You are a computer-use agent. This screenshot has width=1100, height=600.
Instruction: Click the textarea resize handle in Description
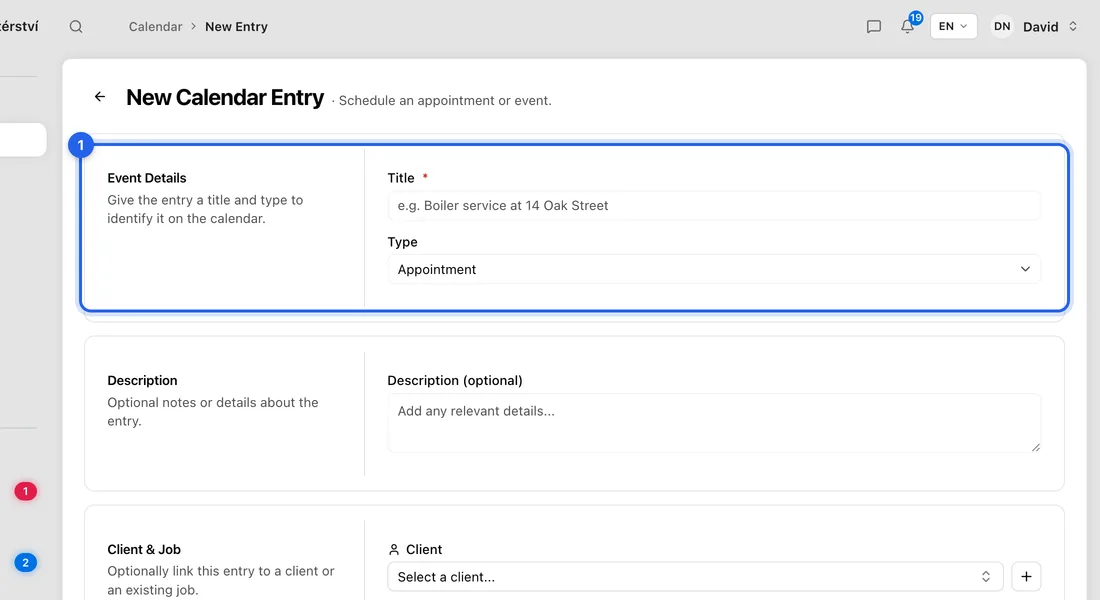pyautogui.click(x=1035, y=447)
